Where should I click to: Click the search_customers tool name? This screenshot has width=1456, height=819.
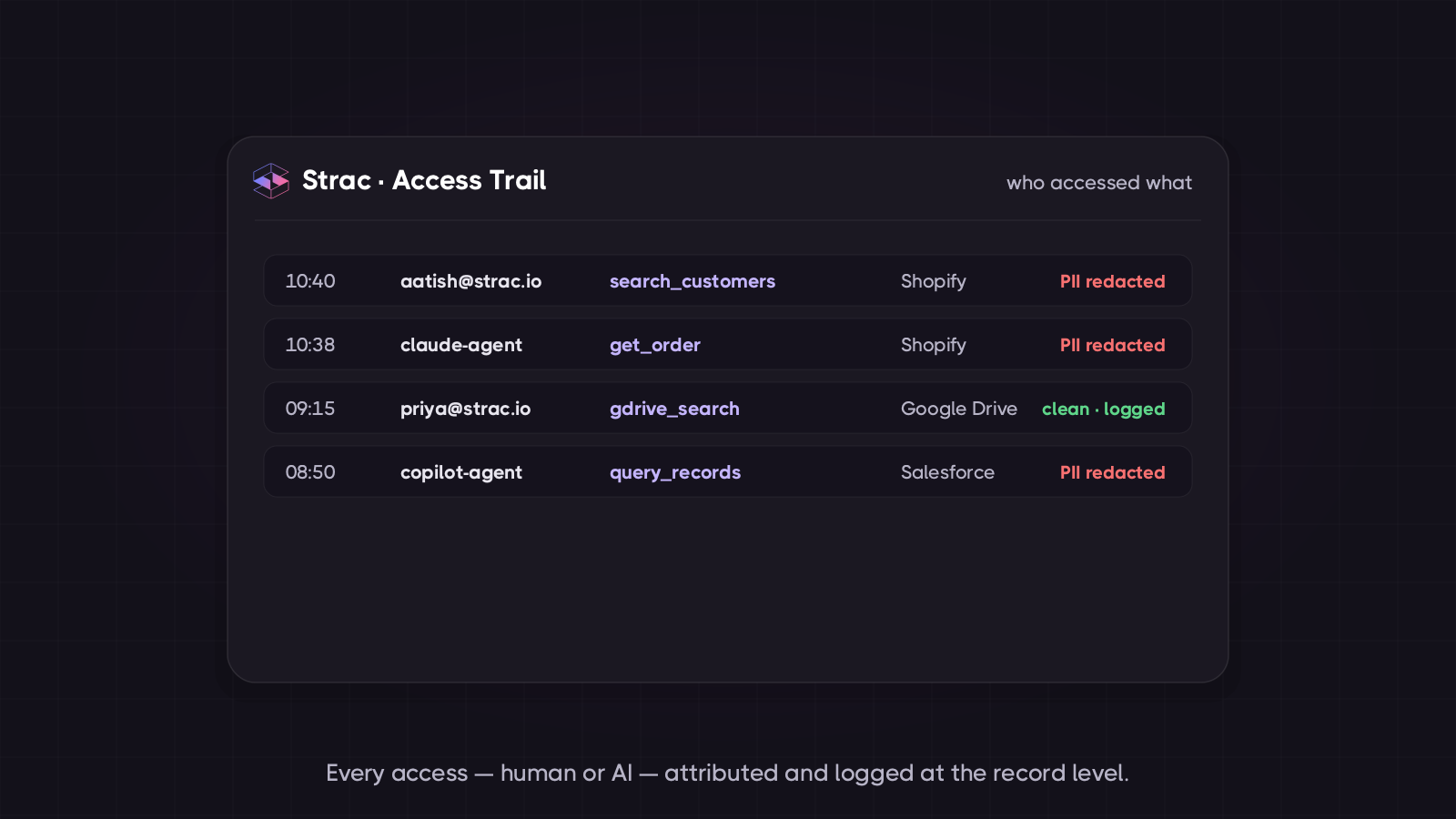coord(693,282)
